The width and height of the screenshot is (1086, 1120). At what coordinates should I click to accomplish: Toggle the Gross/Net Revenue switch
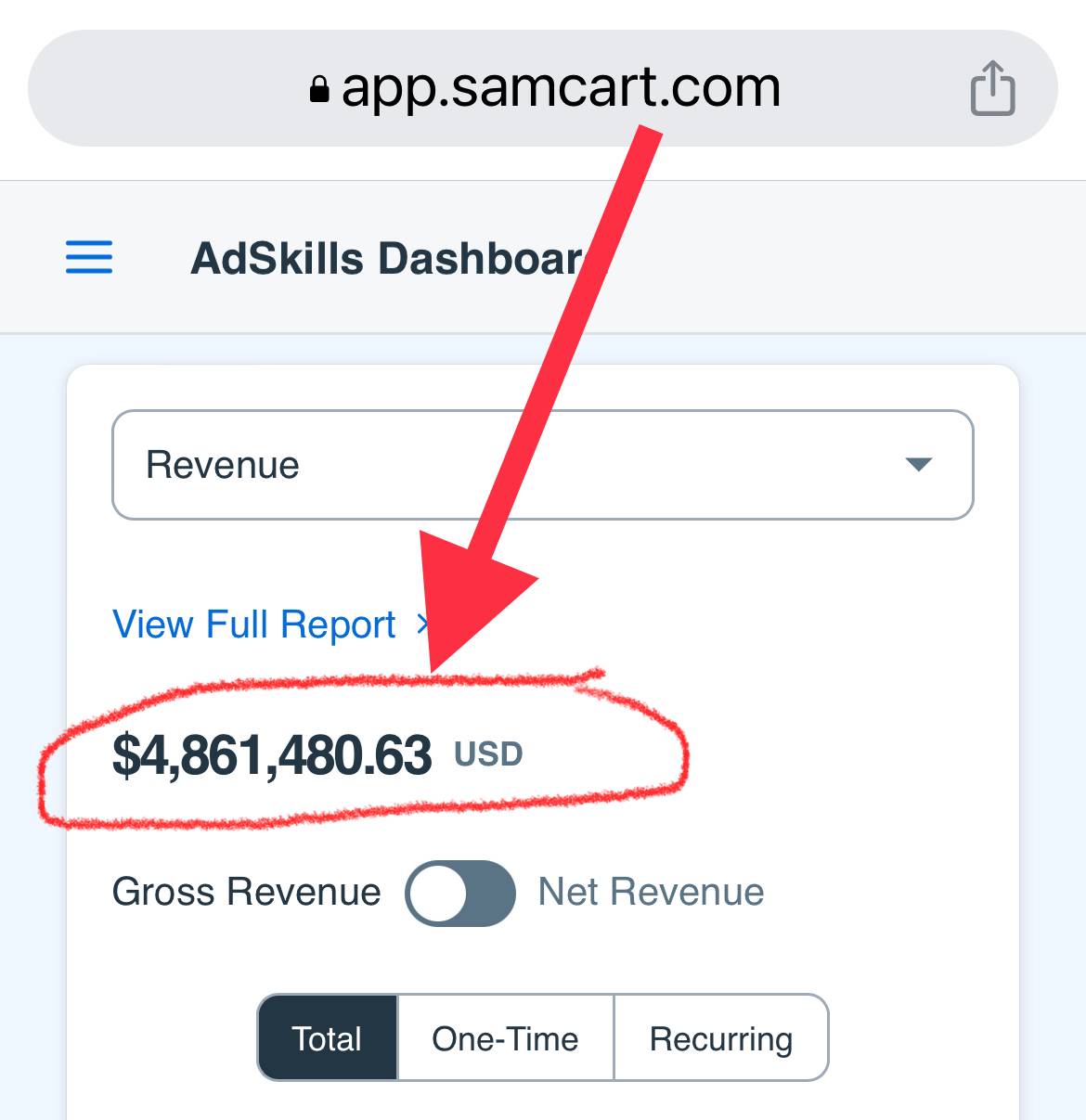pyautogui.click(x=460, y=893)
